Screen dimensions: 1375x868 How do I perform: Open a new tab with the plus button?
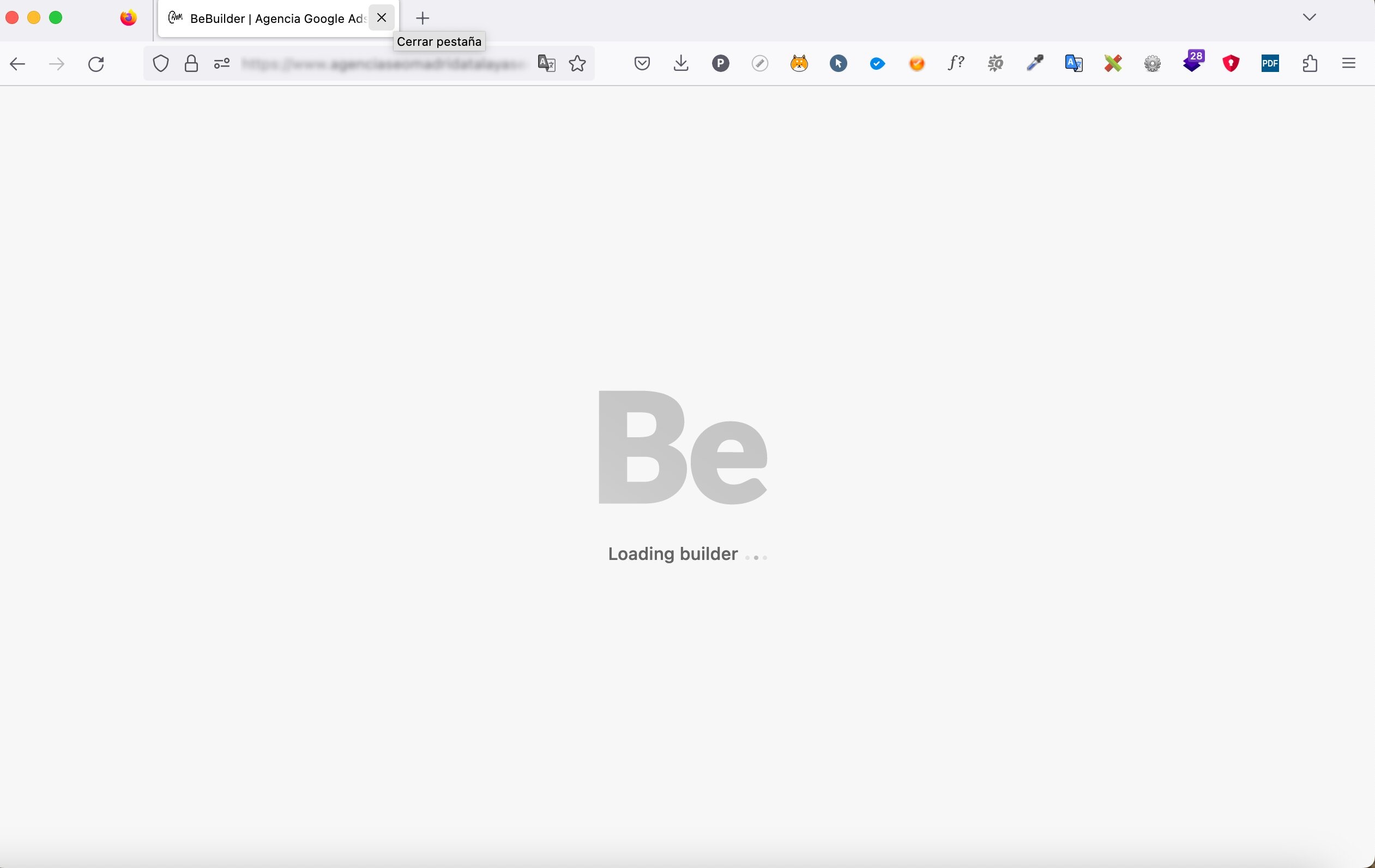click(x=423, y=19)
